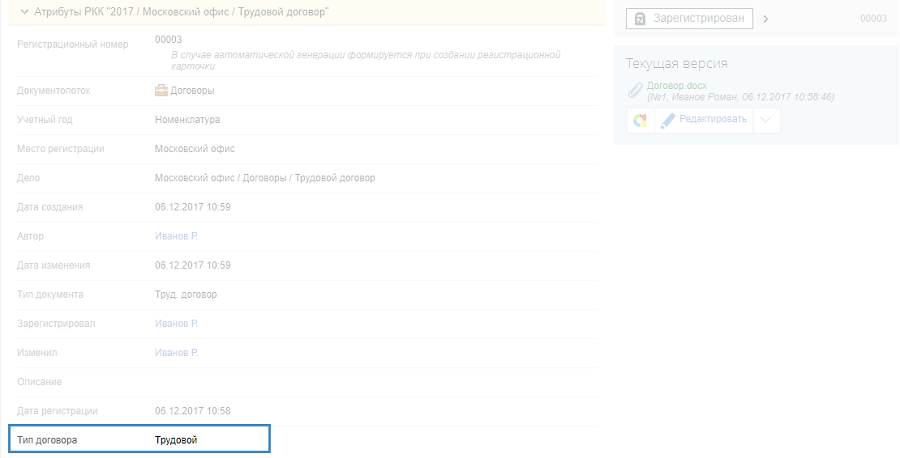The image size is (900, 458).
Task: Open author link Иванов Р. in Автор row
Action: [176, 236]
